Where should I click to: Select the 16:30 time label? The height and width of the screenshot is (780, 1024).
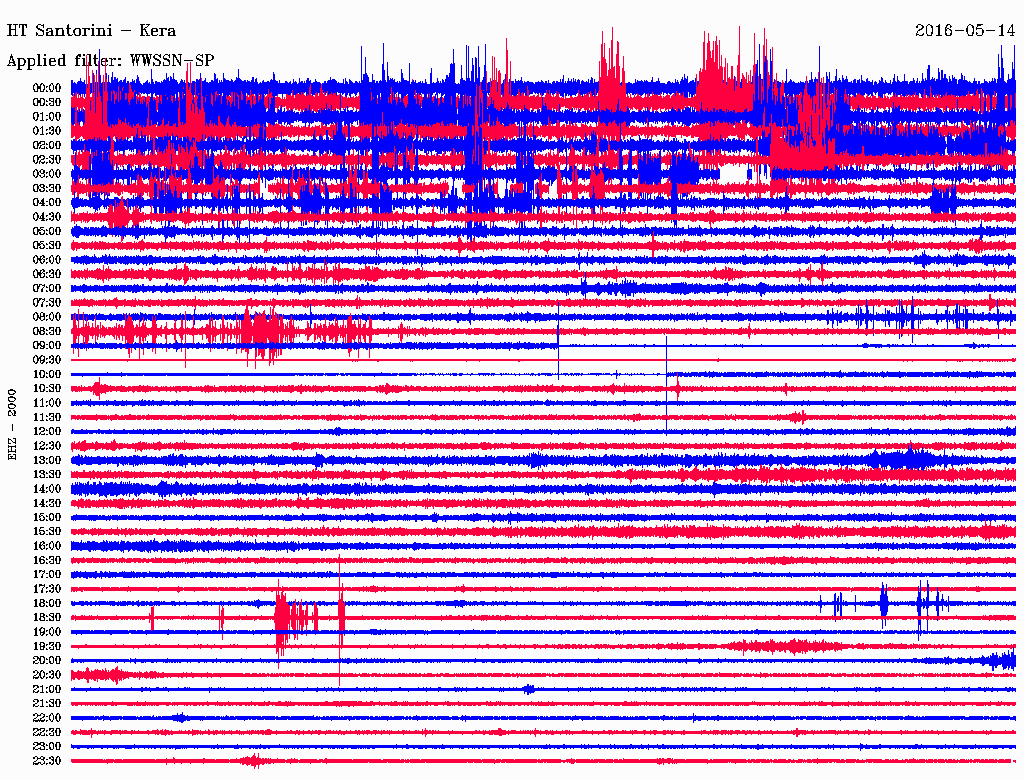pos(47,561)
